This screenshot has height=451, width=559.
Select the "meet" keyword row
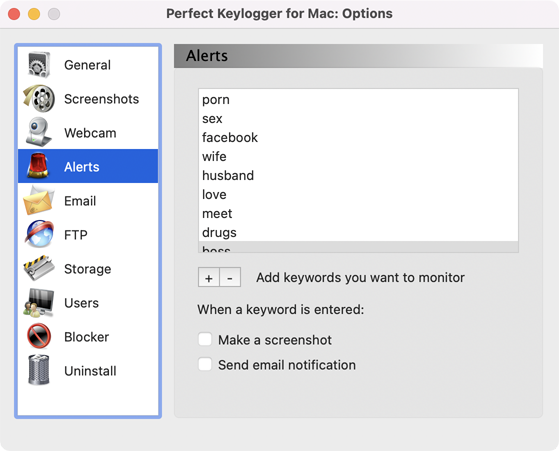coord(358,214)
